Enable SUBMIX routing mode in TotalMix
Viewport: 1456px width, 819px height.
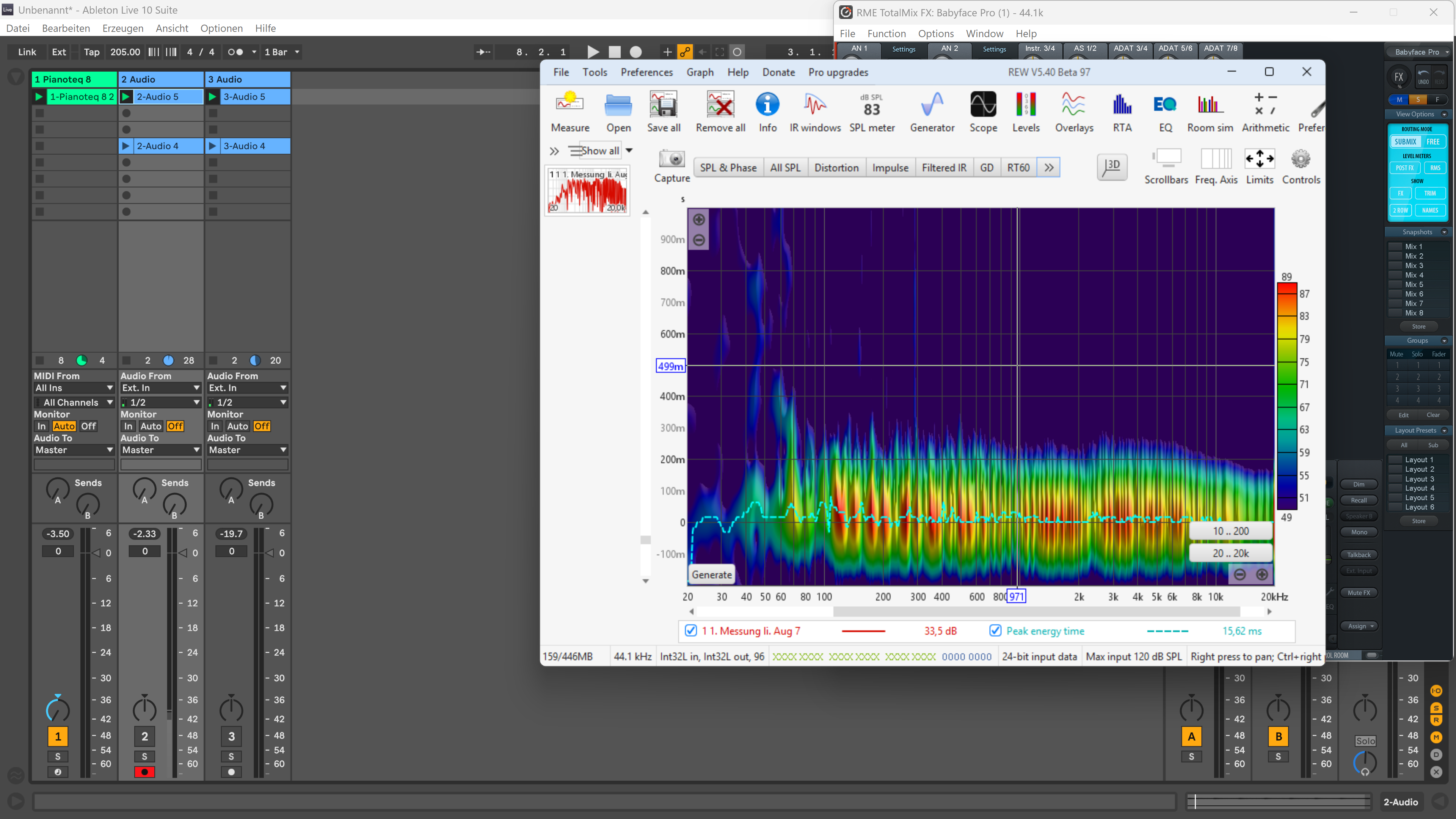click(x=1405, y=142)
